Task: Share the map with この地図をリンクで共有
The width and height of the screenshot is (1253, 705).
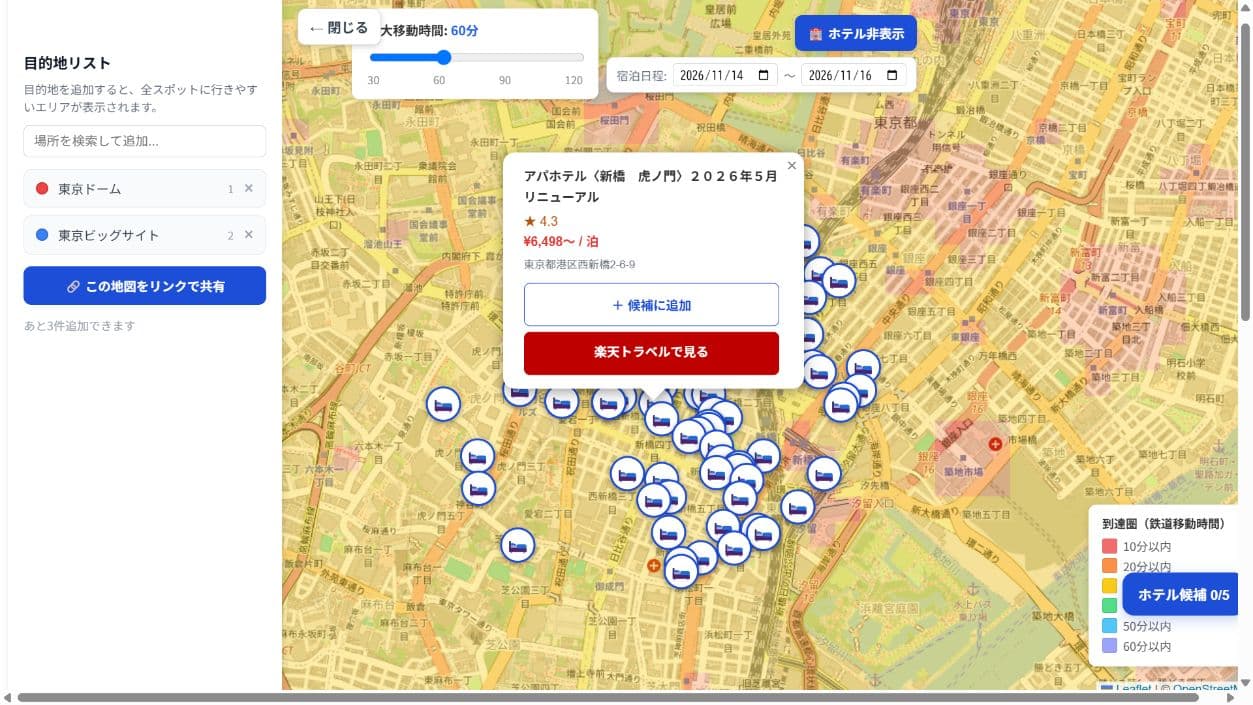Action: pos(145,286)
